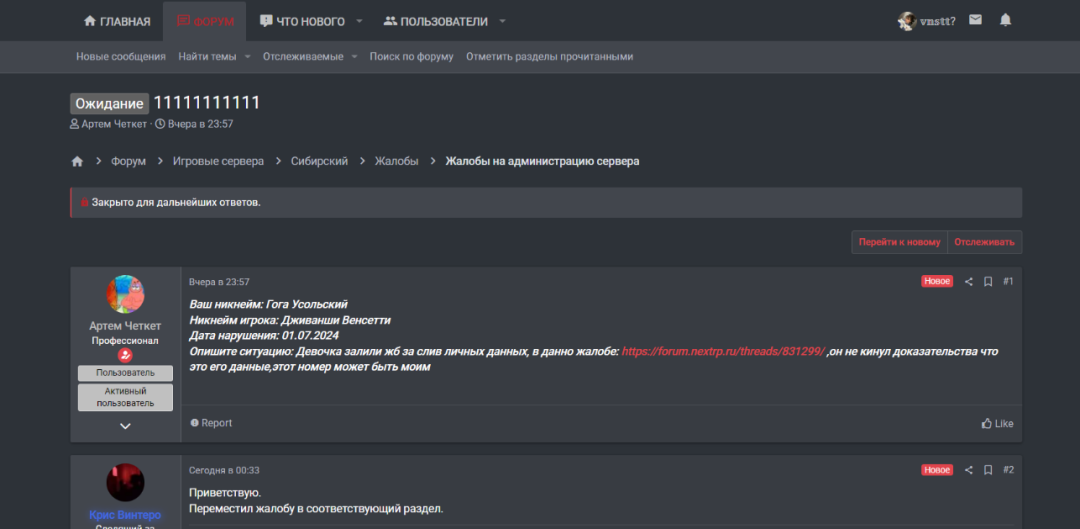This screenshot has height=529, width=1080.
Task: Expand the Отслеживаемые dropdown
Action: pyautogui.click(x=354, y=56)
